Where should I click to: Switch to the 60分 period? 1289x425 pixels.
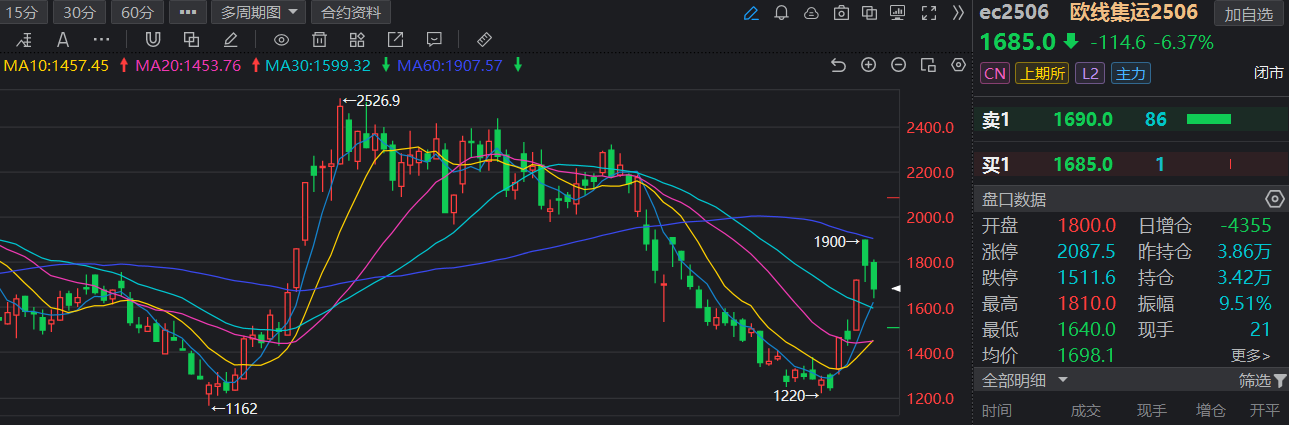coord(137,13)
